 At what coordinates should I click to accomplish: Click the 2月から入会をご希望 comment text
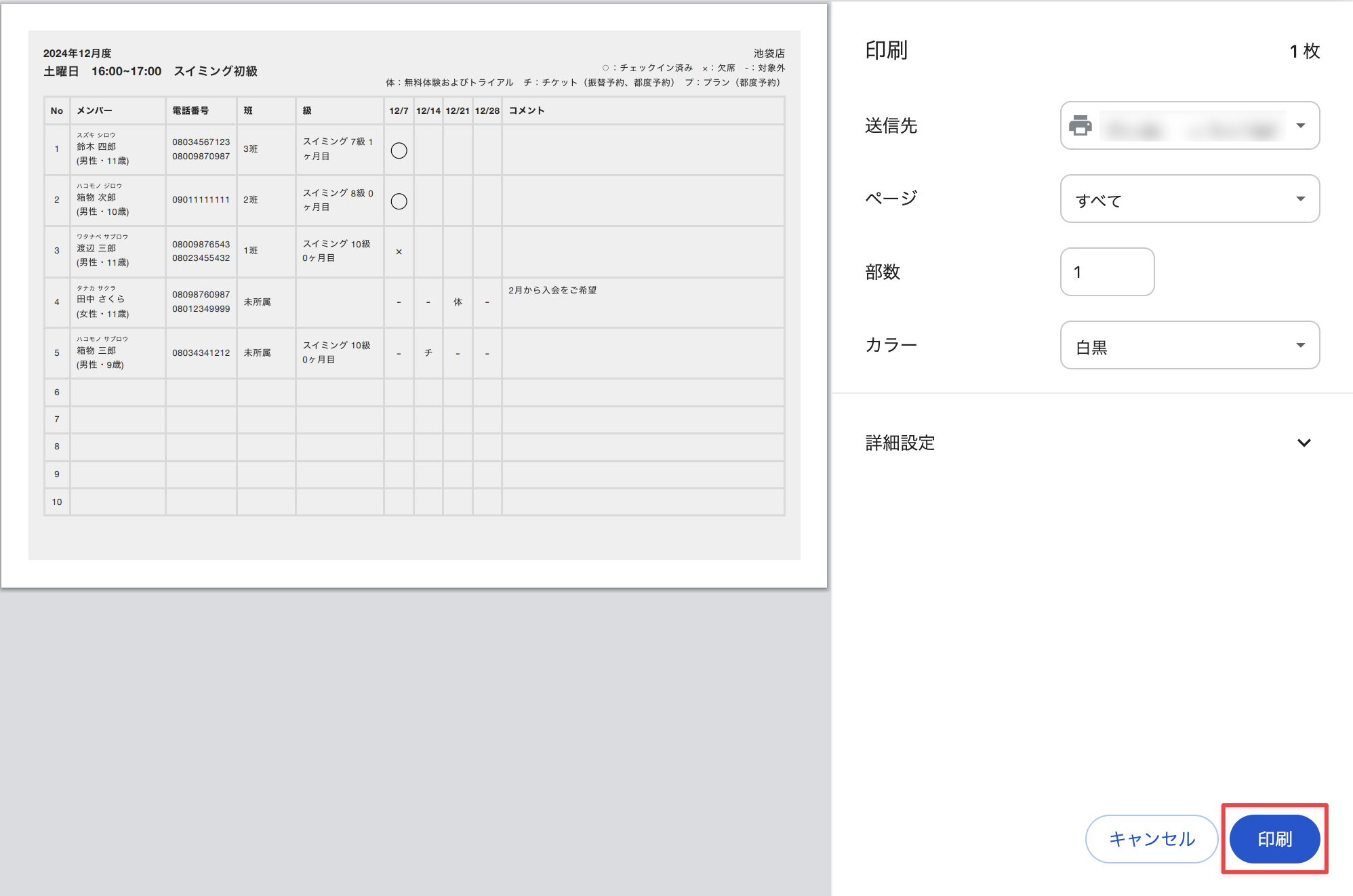[552, 290]
